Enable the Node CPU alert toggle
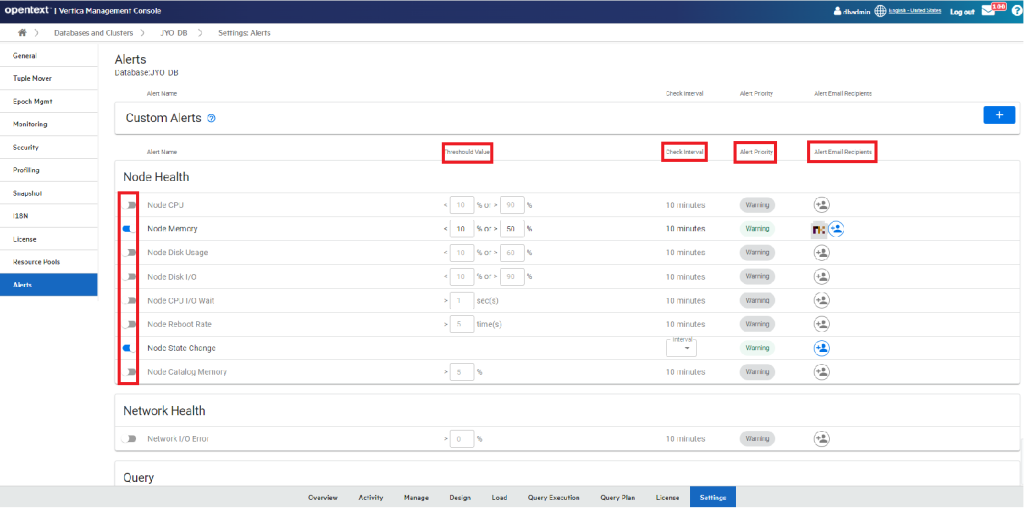The width and height of the screenshot is (1024, 509). (129, 205)
